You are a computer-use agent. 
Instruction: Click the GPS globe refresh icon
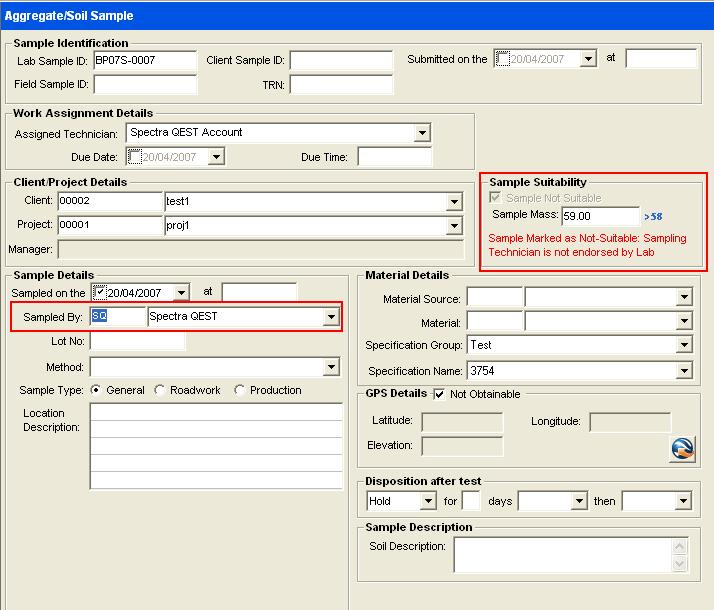pyautogui.click(x=682, y=449)
